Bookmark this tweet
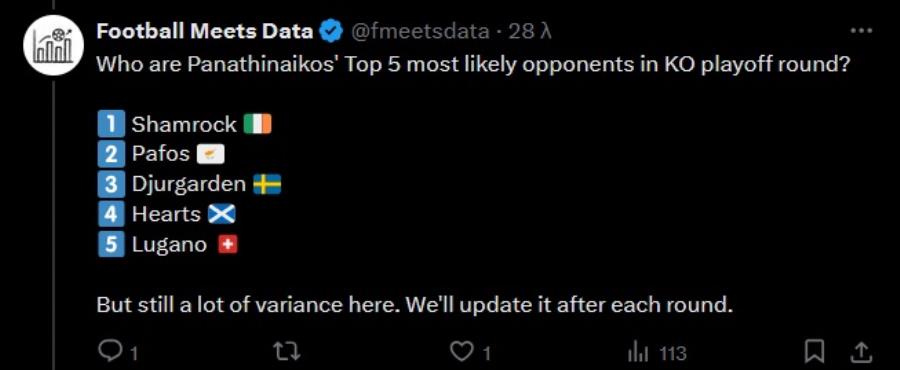This screenshot has height=370, width=900. (x=814, y=351)
